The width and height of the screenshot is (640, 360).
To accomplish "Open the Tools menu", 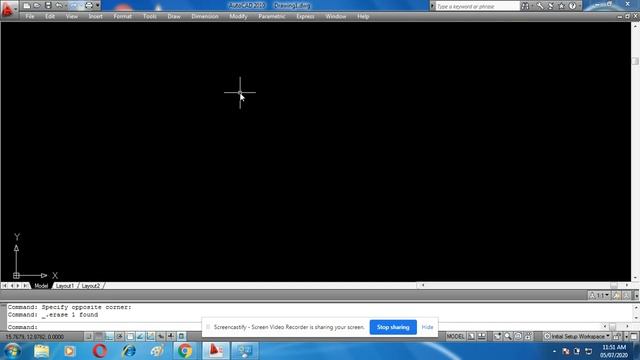I will click(149, 16).
